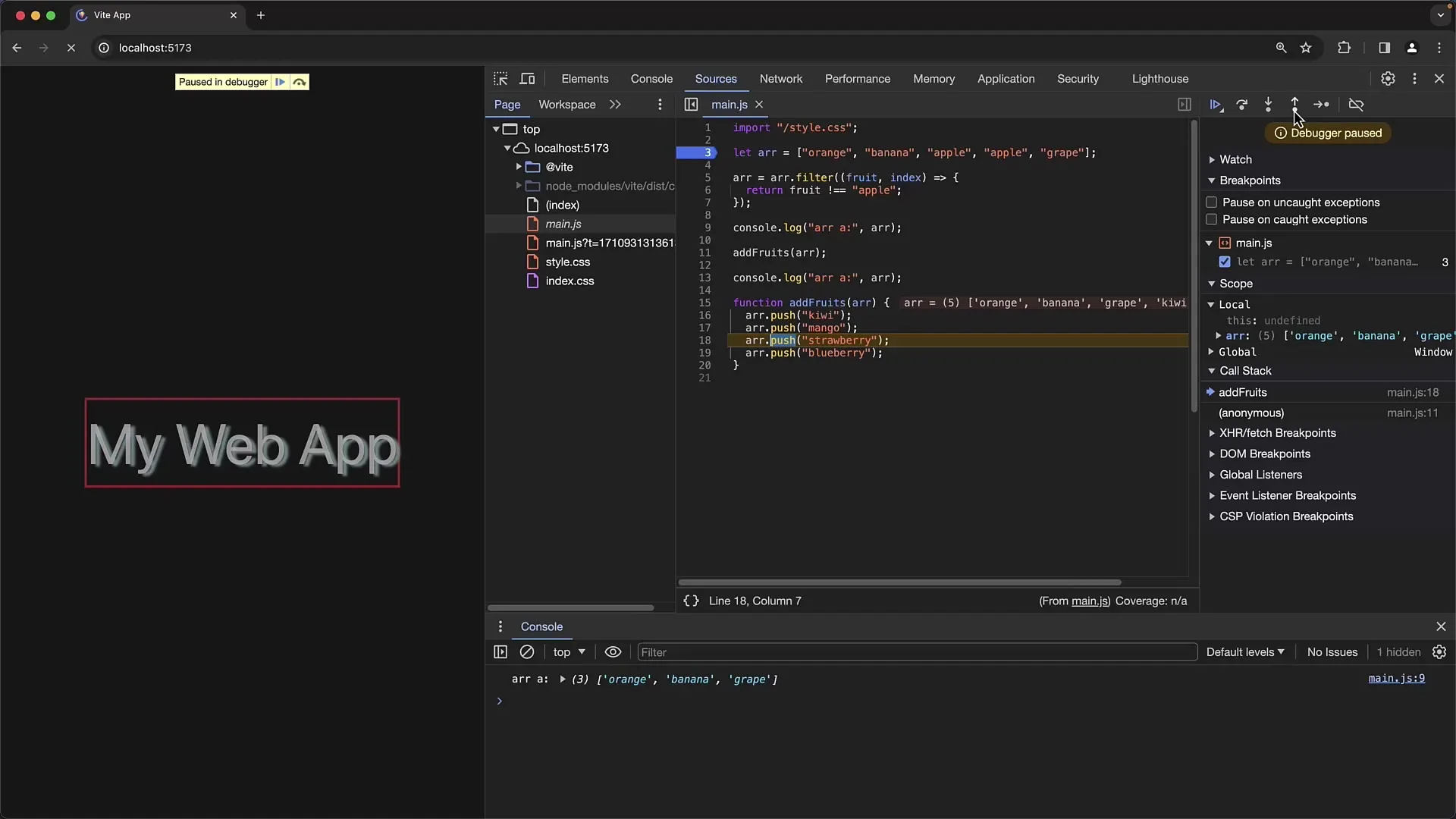This screenshot has height=819, width=1456.
Task: Hide the debugger sidebar icon
Action: (1185, 105)
